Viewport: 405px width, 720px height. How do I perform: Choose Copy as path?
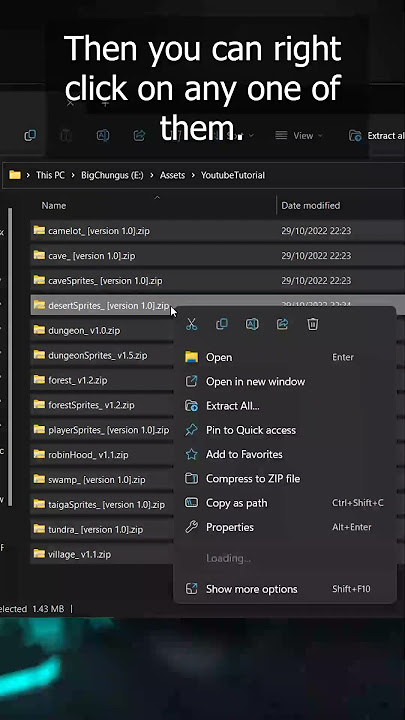(x=285, y=503)
